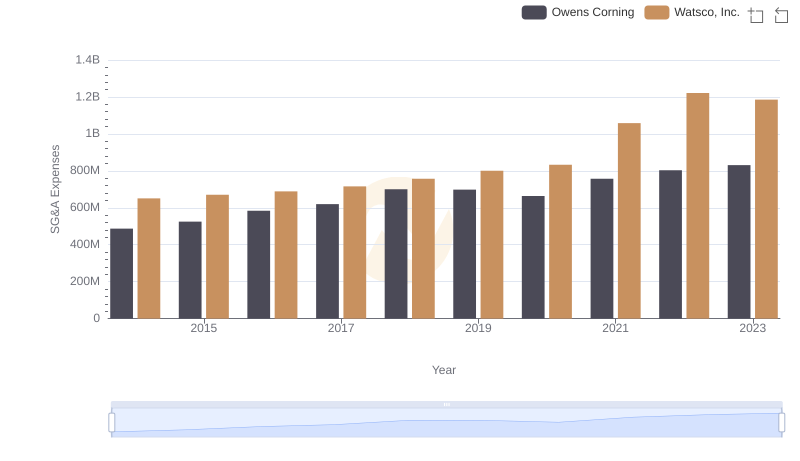
Task: Click the Owens Corning bar for 2017
Action: 328,262
